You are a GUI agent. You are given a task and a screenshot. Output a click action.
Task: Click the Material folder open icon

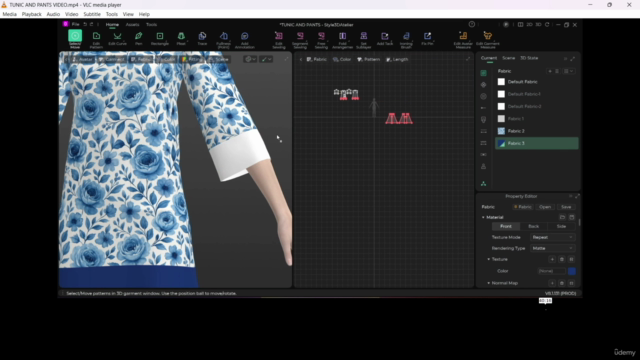point(562,217)
